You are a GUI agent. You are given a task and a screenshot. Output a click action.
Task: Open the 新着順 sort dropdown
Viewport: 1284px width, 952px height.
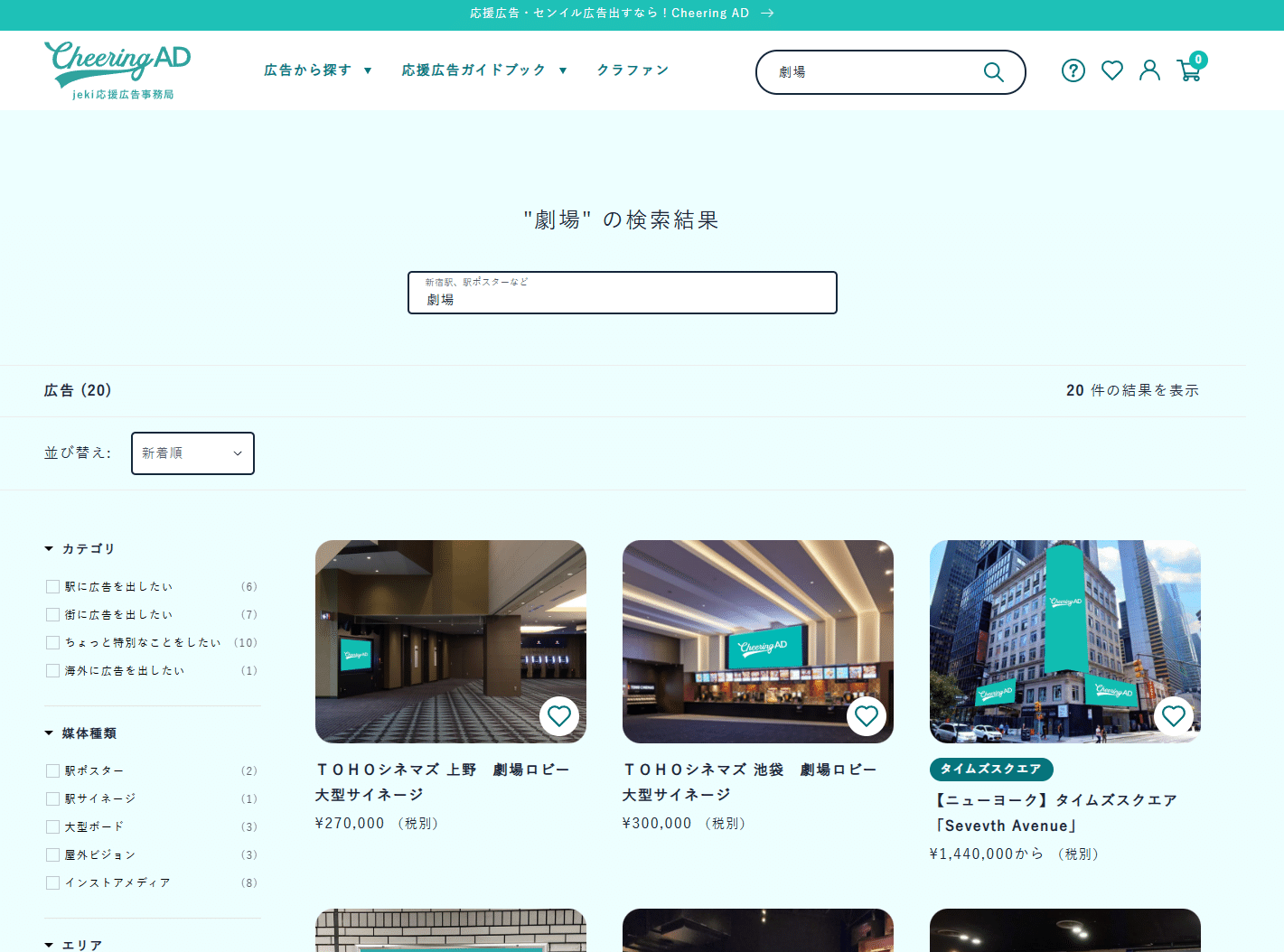192,453
